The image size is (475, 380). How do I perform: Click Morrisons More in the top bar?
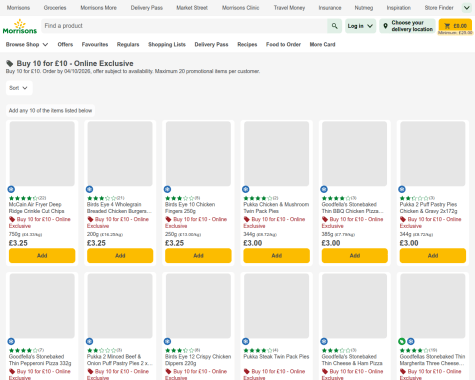click(x=98, y=8)
